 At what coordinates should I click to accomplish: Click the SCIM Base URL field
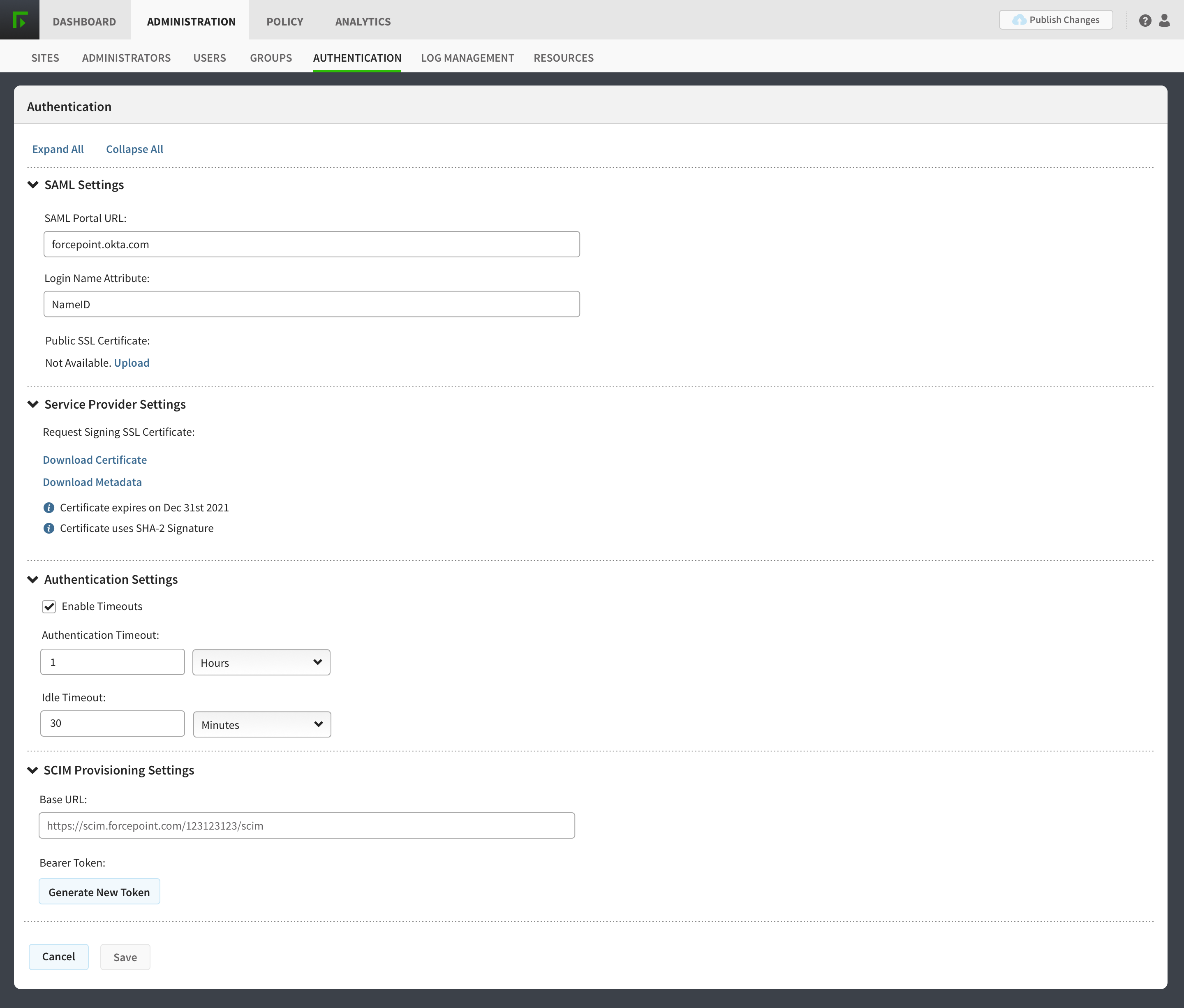[x=307, y=826]
